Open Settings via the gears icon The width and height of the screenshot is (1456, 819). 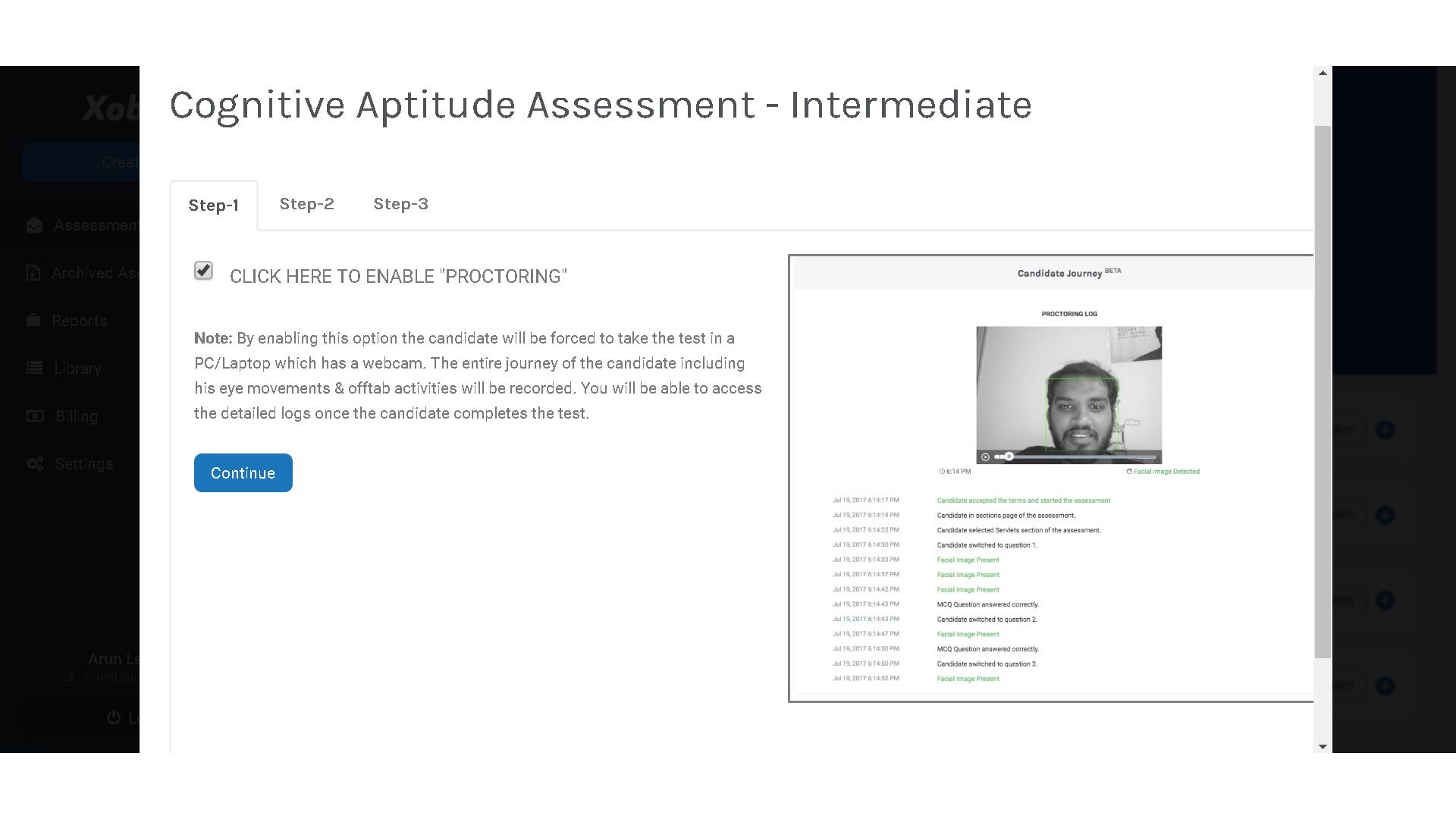click(35, 463)
